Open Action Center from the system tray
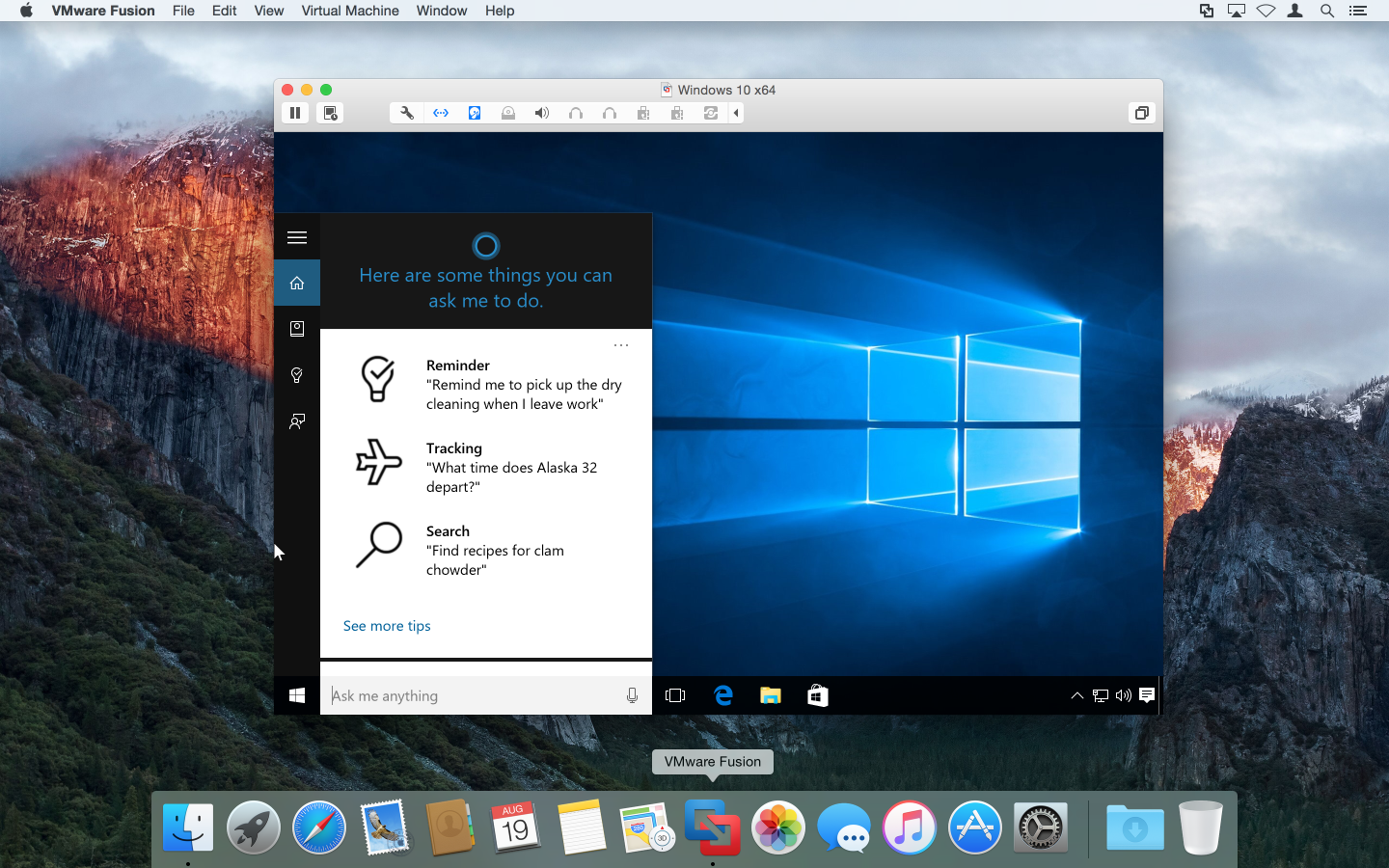This screenshot has height=868, width=1389. (1146, 695)
